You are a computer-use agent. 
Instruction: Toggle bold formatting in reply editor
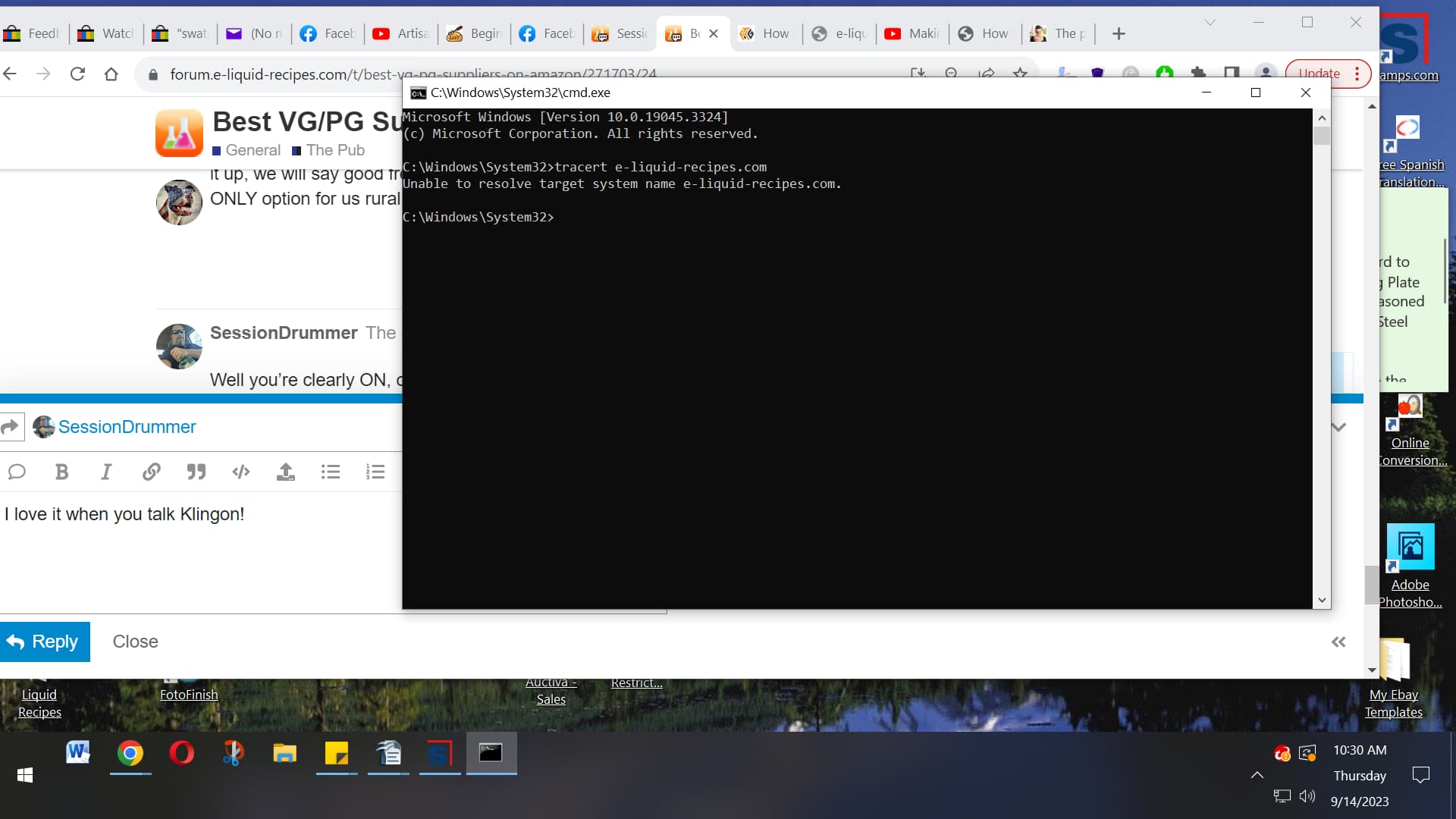pyautogui.click(x=61, y=472)
